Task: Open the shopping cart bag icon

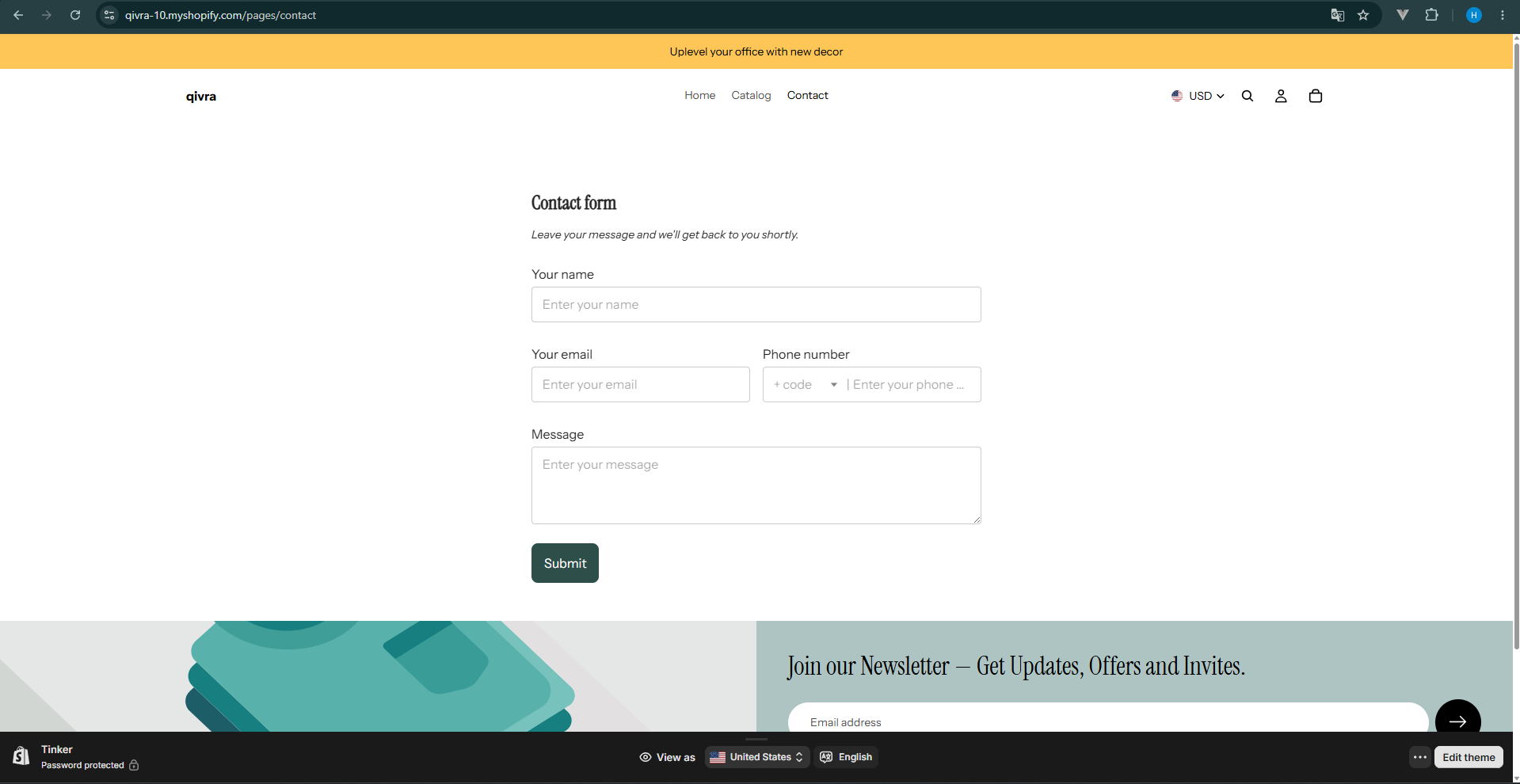Action: point(1316,96)
